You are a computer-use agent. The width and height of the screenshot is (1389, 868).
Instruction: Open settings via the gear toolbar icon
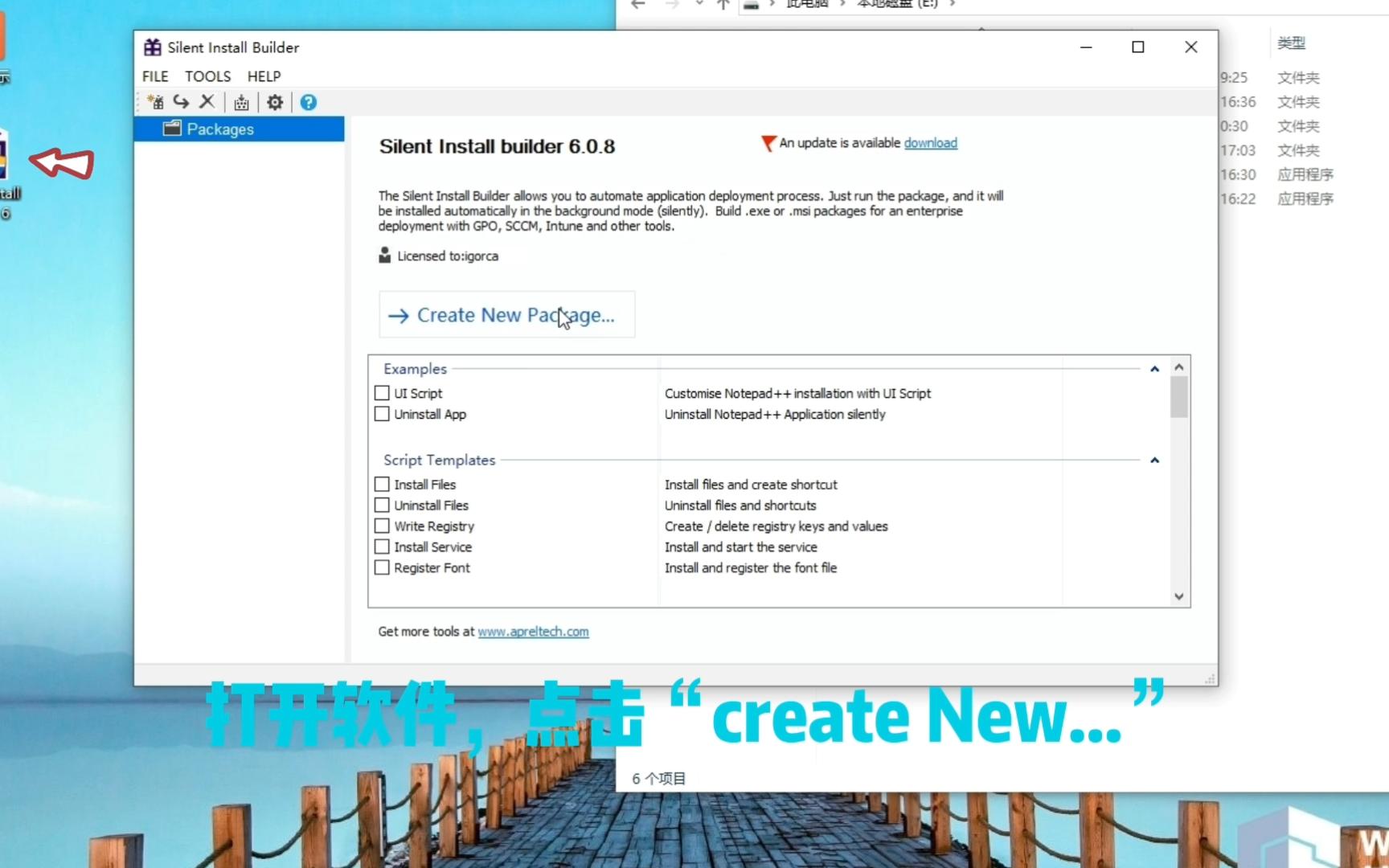tap(275, 102)
